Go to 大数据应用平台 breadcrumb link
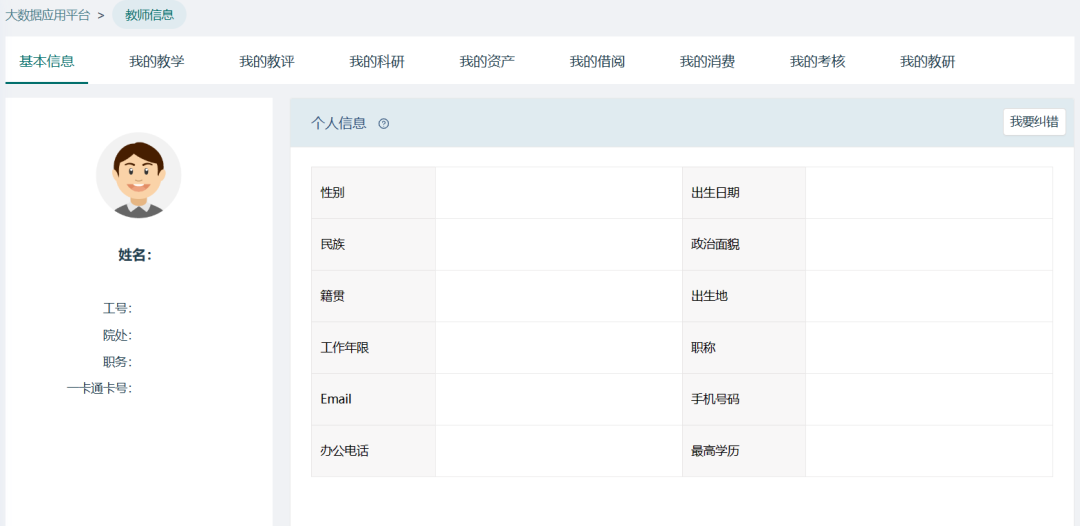 click(47, 15)
